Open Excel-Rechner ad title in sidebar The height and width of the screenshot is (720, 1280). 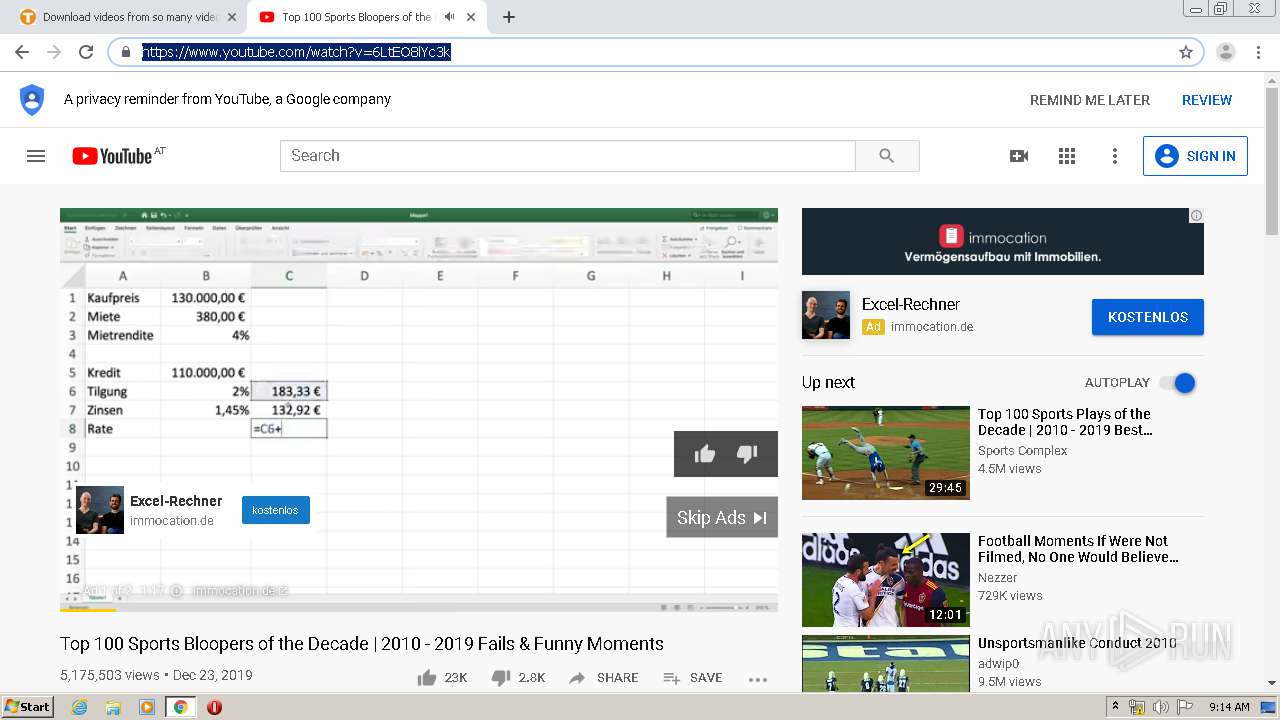click(x=911, y=304)
